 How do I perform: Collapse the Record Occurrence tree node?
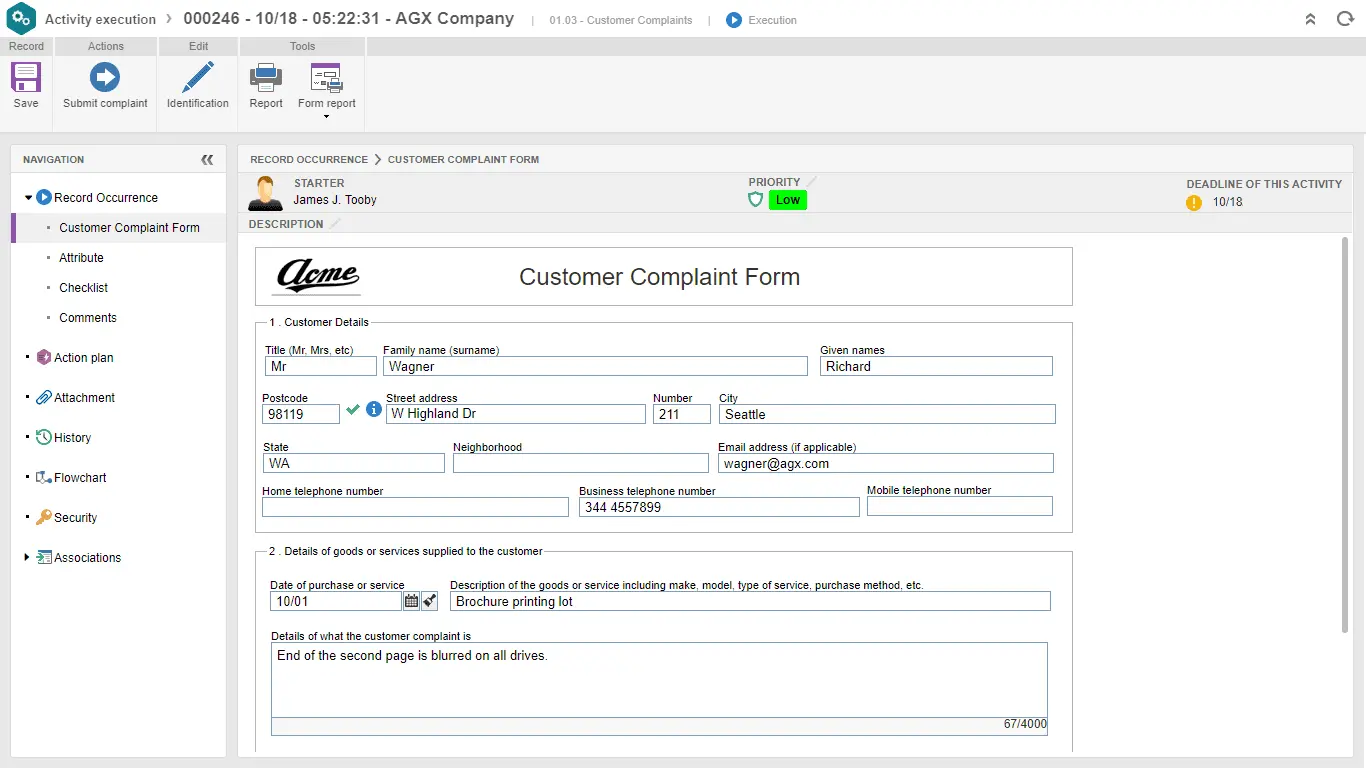[29, 198]
